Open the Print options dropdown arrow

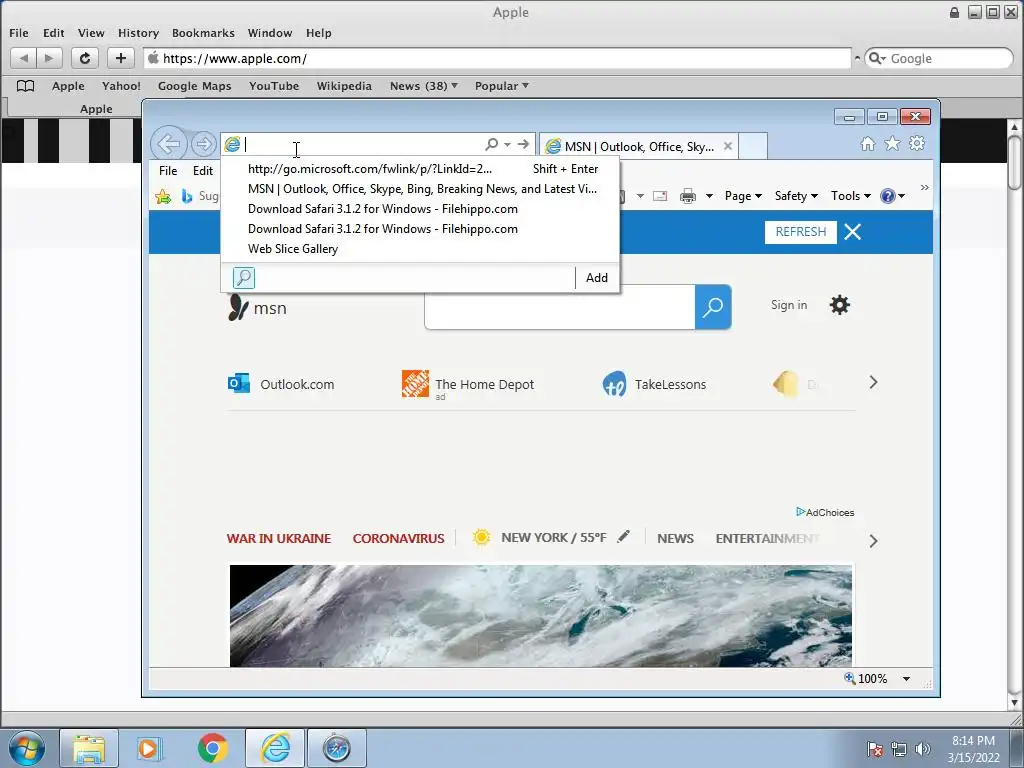709,196
